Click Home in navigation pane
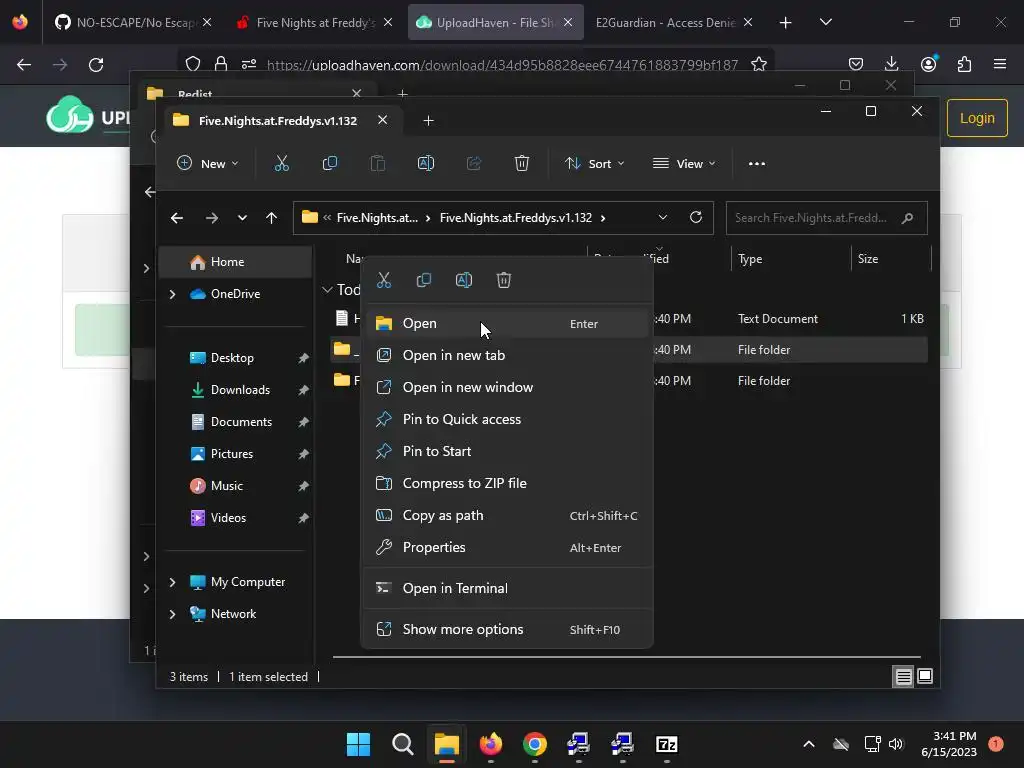1024x768 pixels. click(236, 262)
